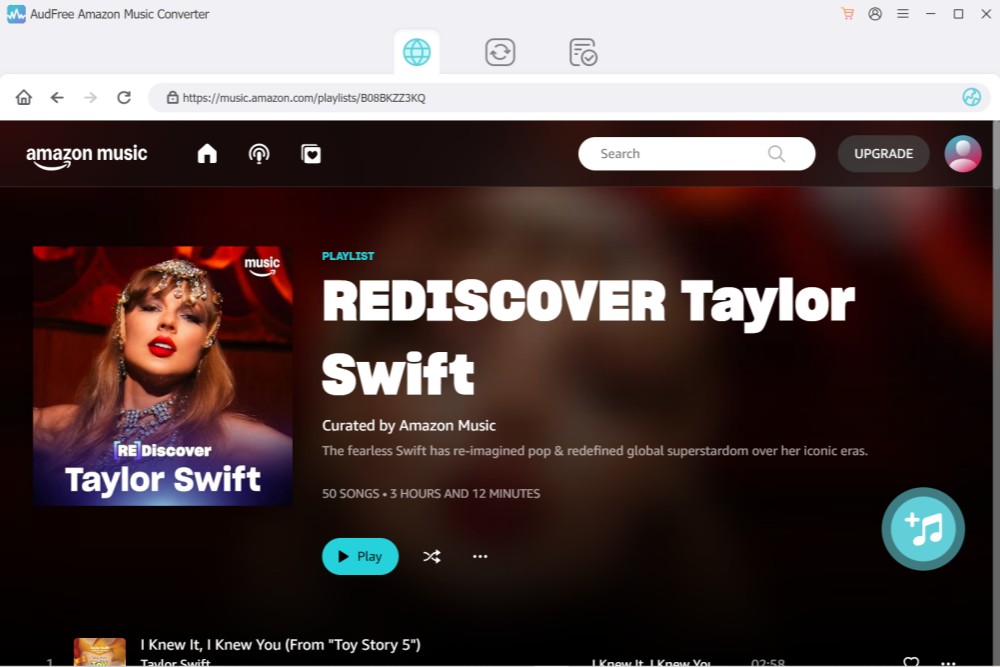Open the Amazon Music logo link
Image resolution: width=1000 pixels, height=667 pixels.
(x=87, y=156)
